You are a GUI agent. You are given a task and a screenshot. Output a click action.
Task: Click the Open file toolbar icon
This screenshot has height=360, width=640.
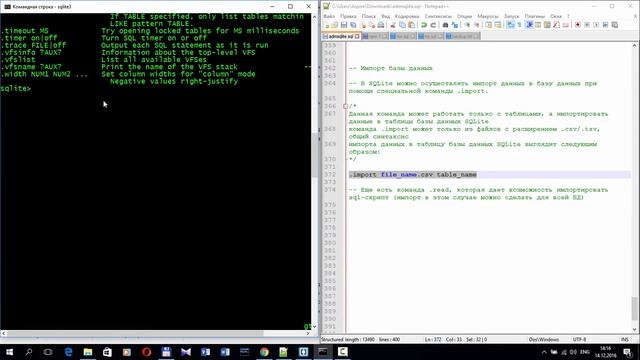335,25
